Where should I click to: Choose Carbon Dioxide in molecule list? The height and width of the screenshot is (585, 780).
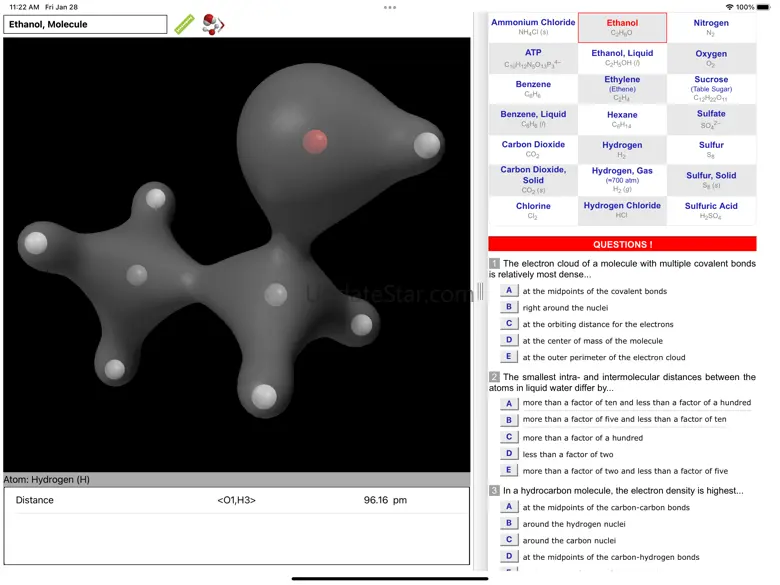[x=533, y=149]
